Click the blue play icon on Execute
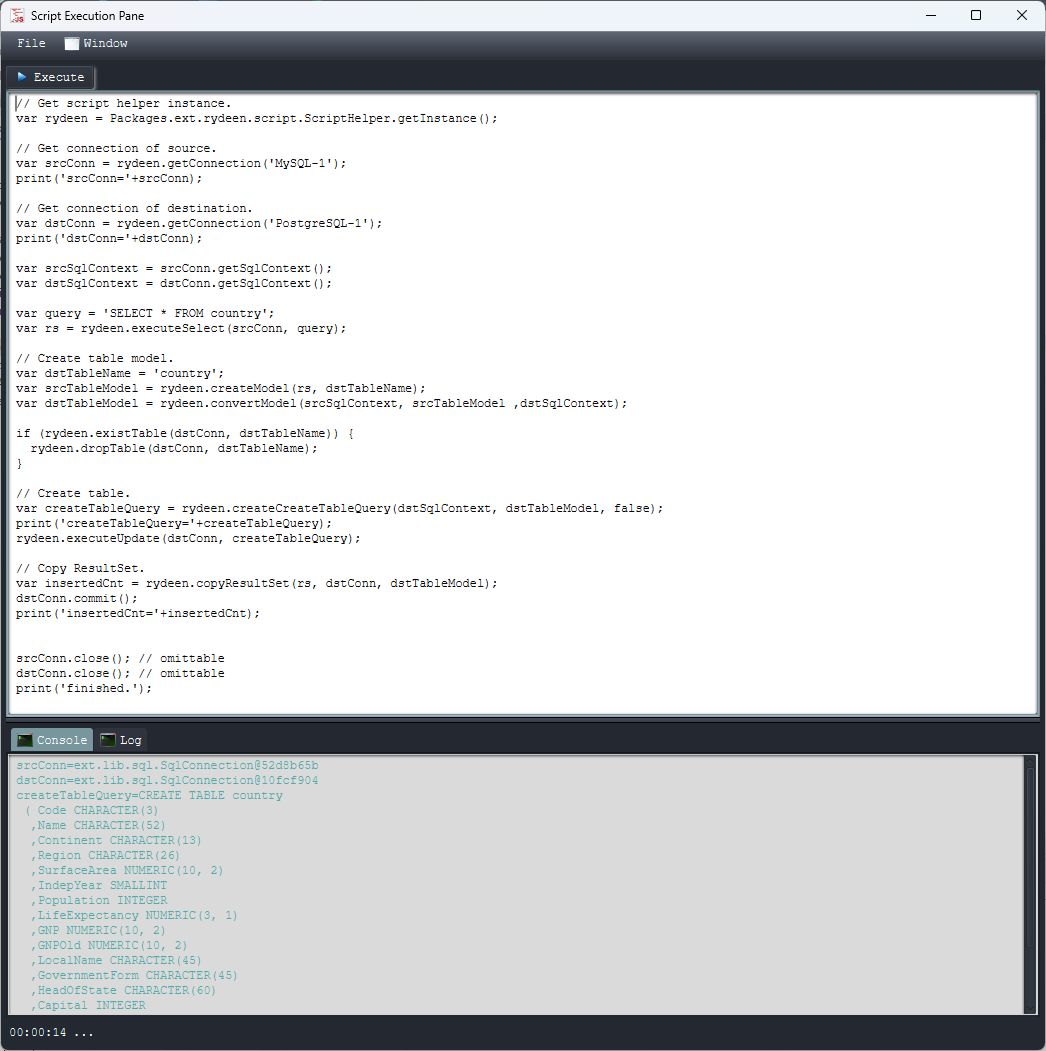The height and width of the screenshot is (1051, 1046). (x=22, y=77)
